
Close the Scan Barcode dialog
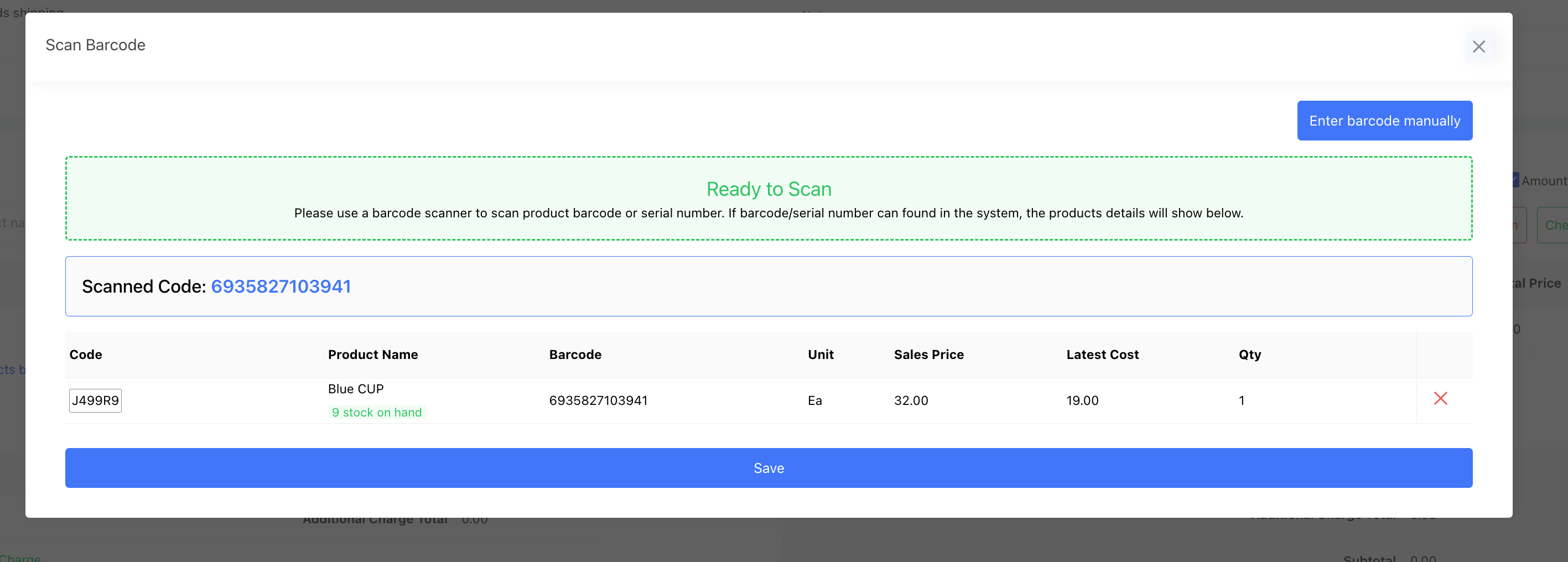[1478, 46]
